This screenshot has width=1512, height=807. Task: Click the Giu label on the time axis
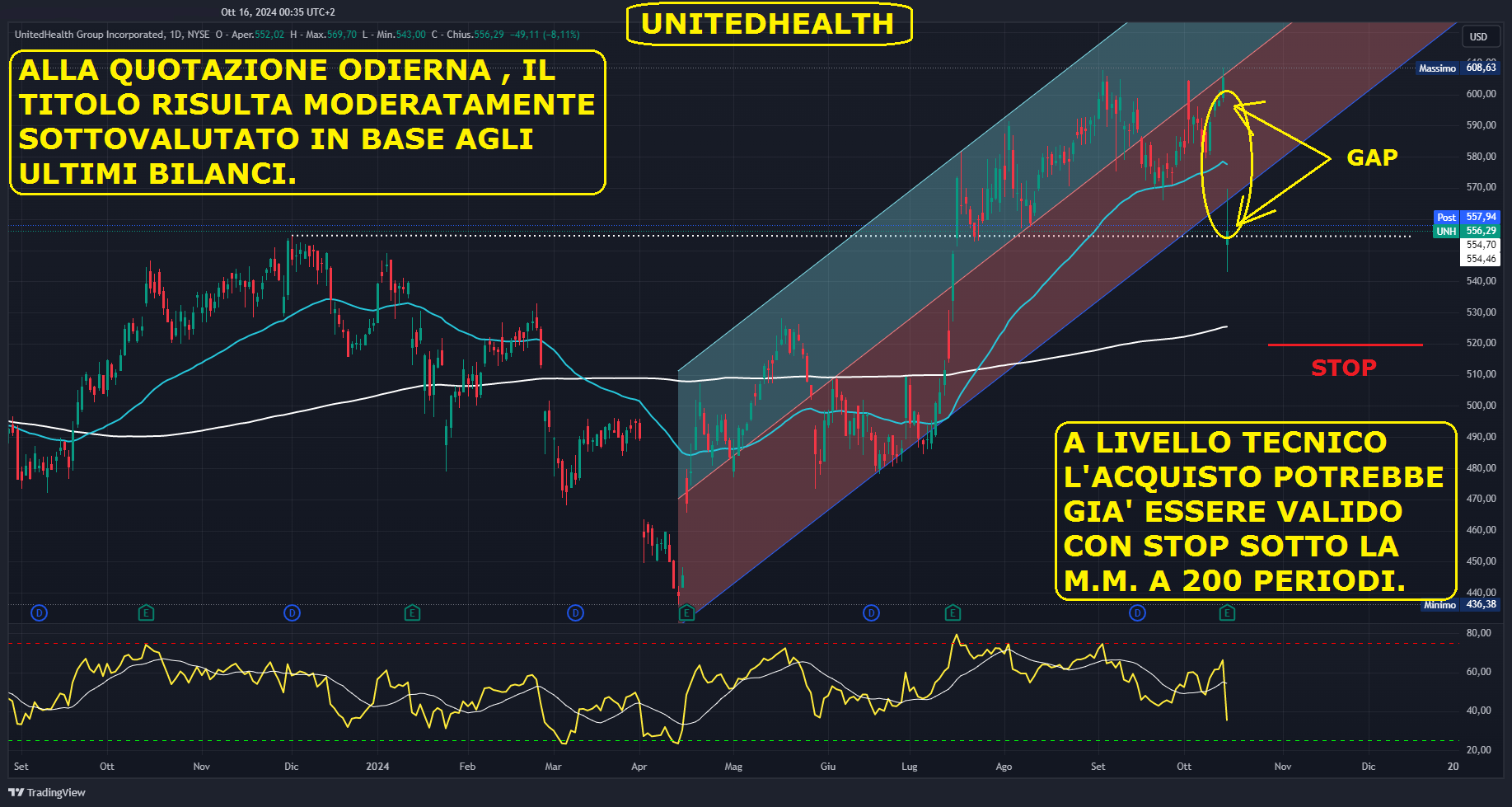(828, 767)
